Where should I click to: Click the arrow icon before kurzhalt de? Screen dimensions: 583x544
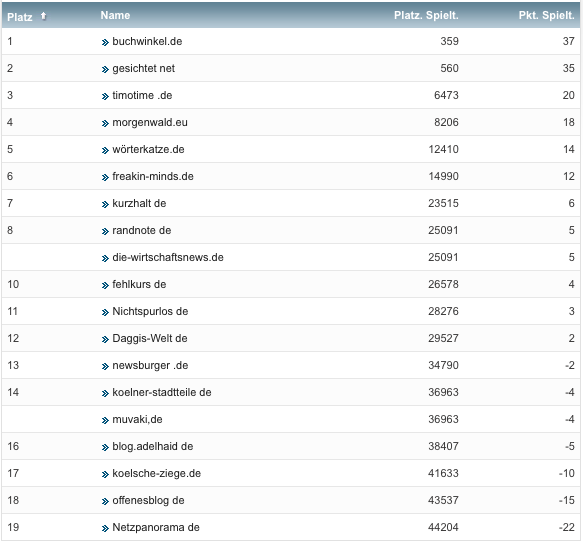click(x=105, y=205)
